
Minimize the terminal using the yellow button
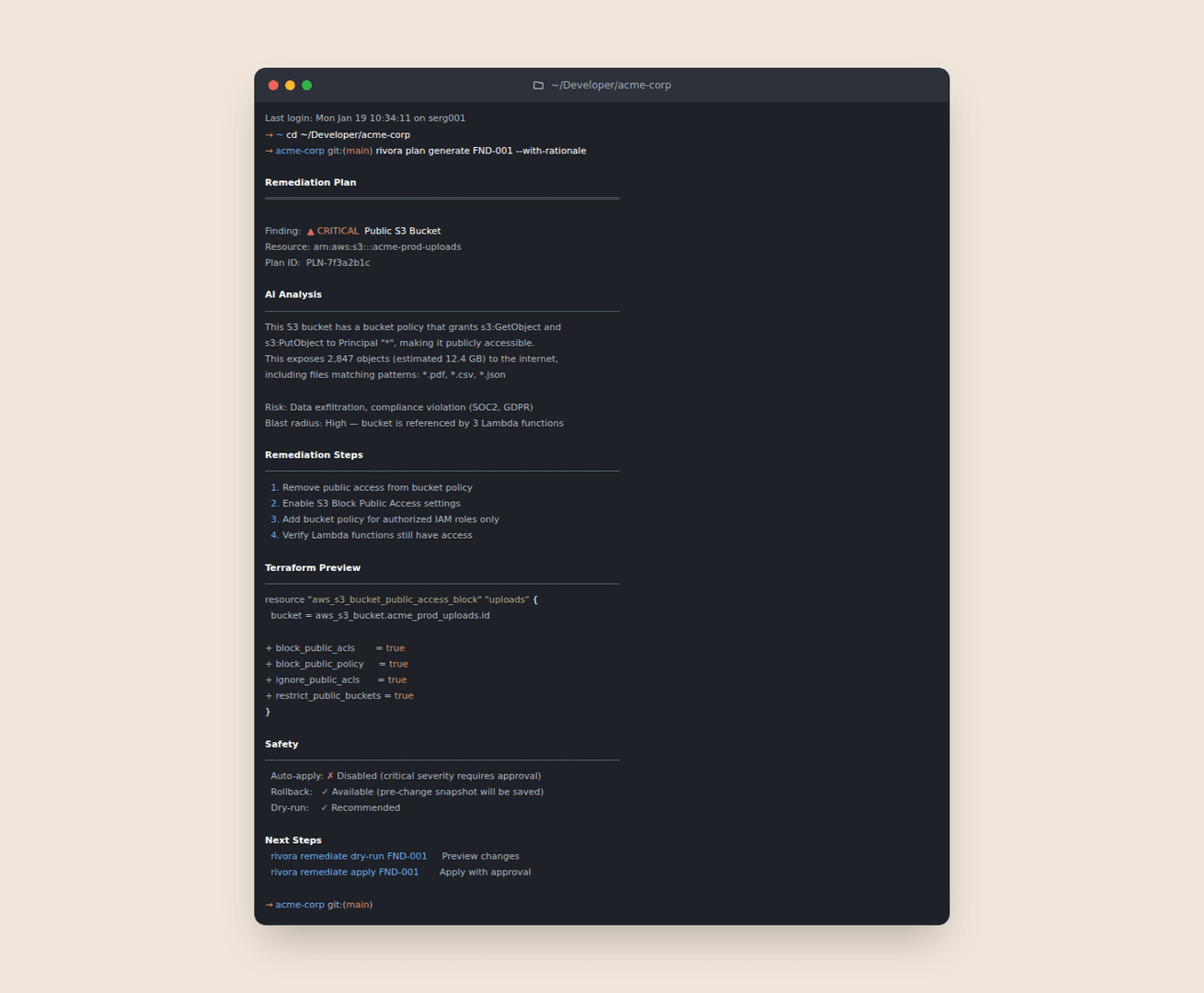pos(290,86)
